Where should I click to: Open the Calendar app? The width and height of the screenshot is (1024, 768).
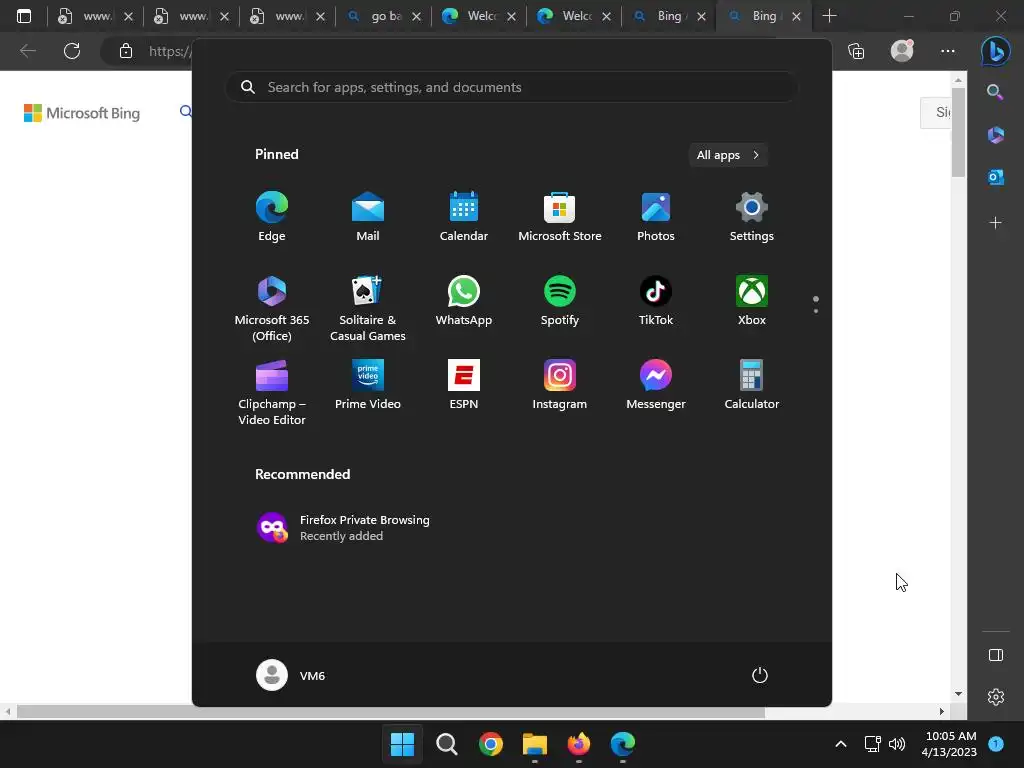click(464, 217)
